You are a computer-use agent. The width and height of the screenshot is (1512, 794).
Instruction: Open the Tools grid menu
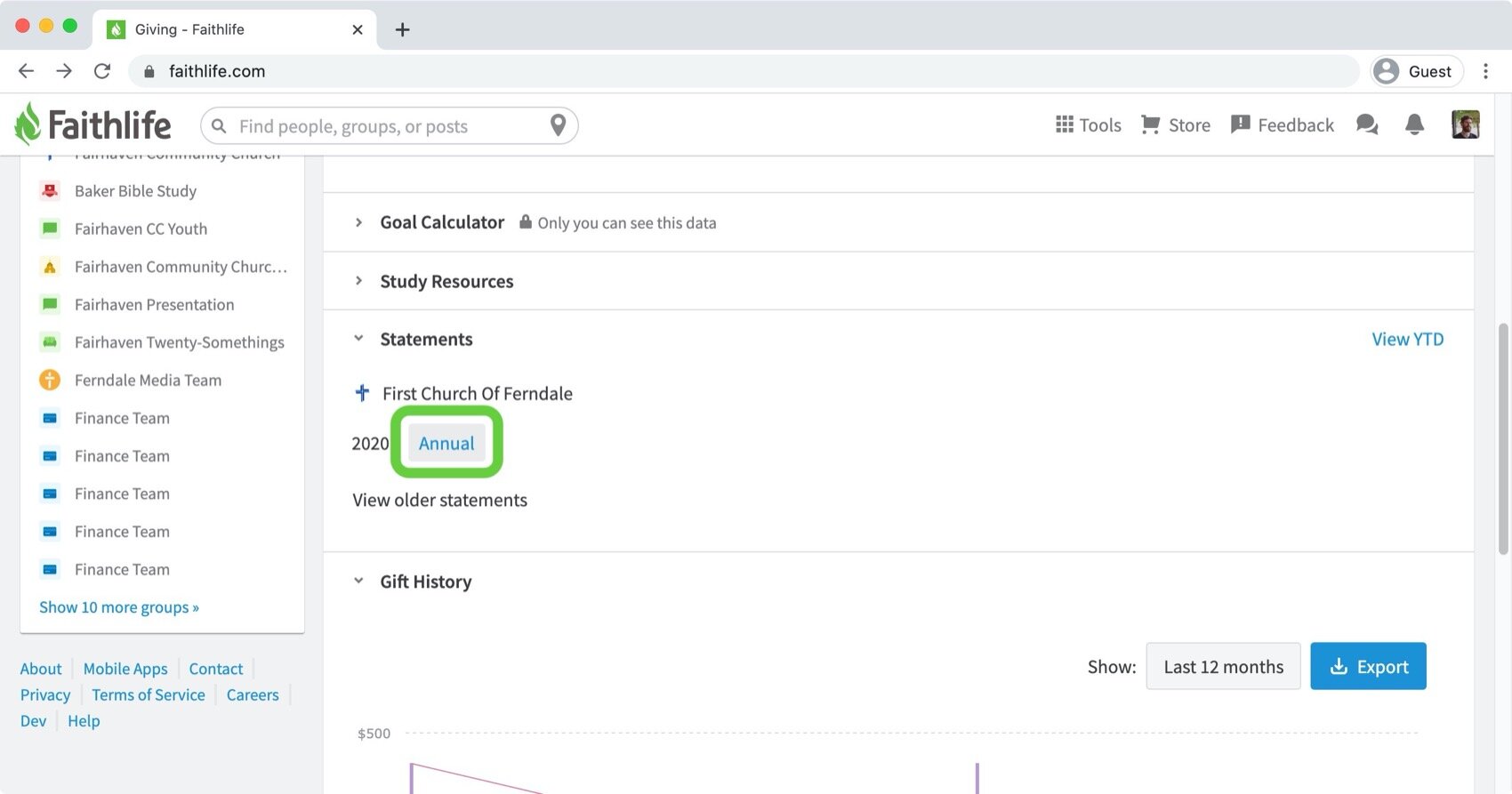(1088, 125)
